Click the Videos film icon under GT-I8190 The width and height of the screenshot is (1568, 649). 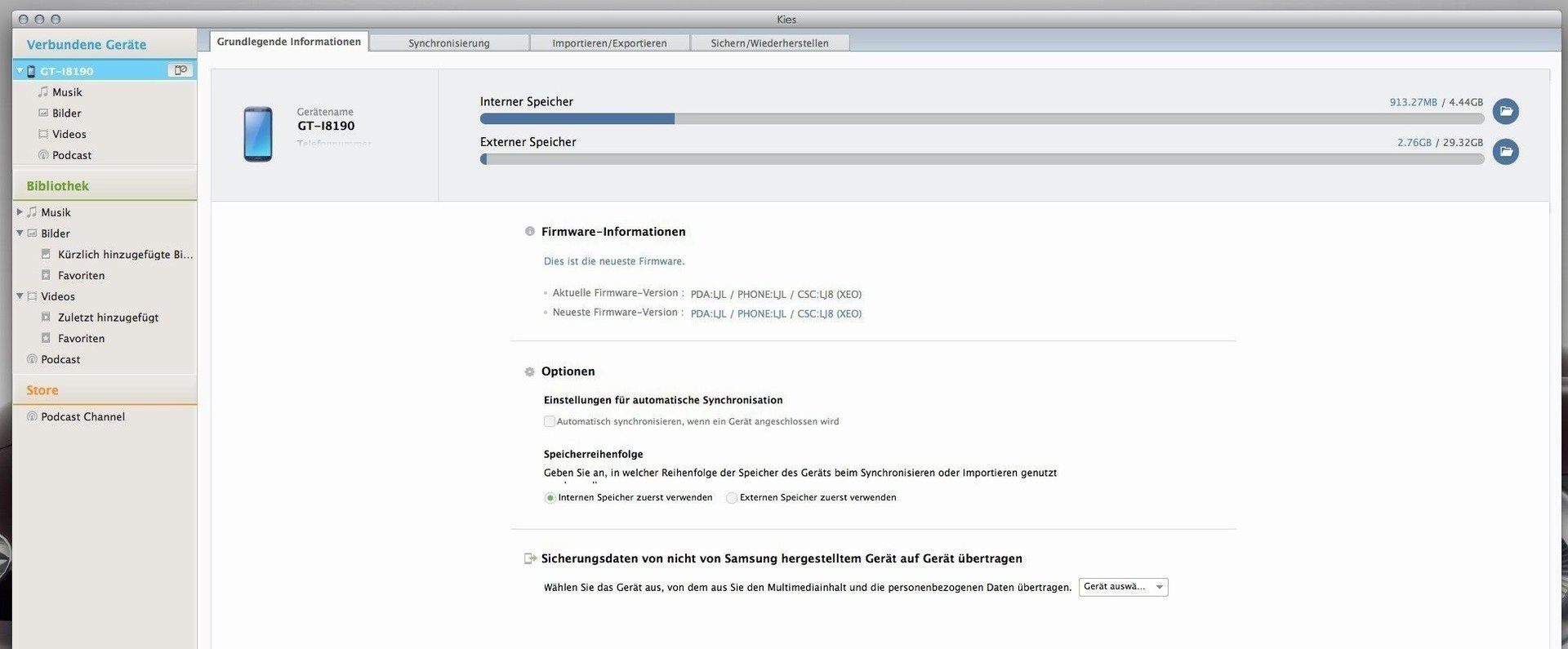click(43, 134)
